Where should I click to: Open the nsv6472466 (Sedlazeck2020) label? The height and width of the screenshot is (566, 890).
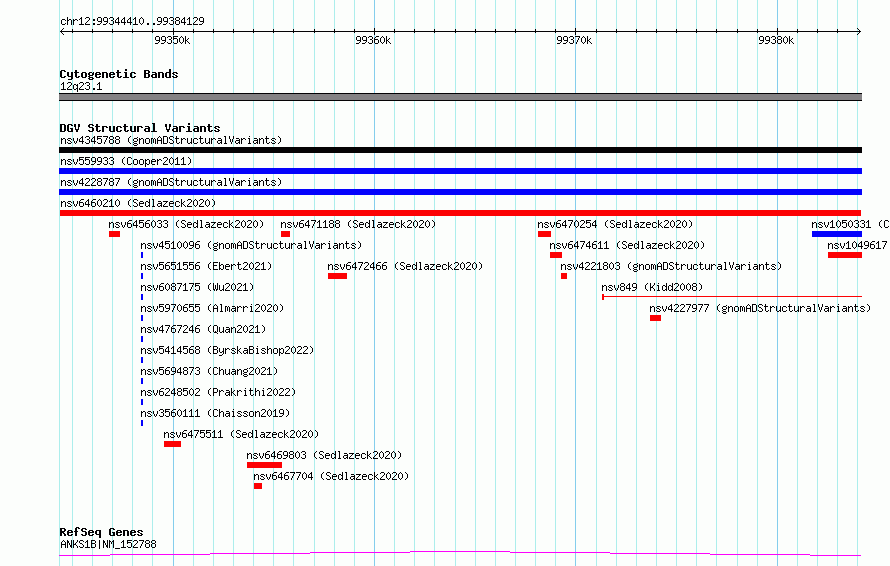tap(405, 266)
